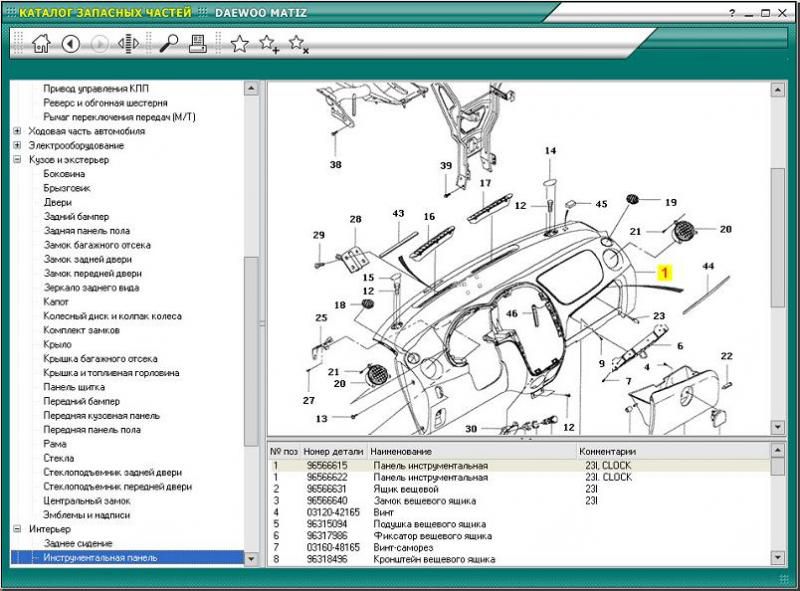Open bookmarks with the plain star icon
800x591 pixels.
[x=240, y=43]
